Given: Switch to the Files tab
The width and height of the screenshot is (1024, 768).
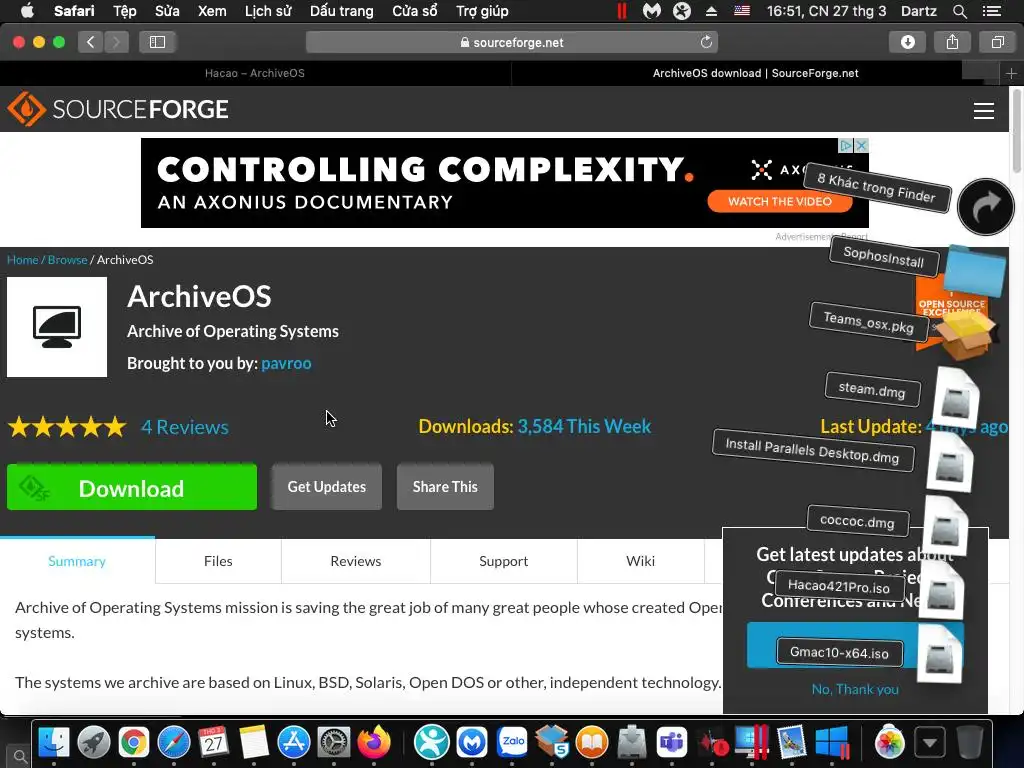Looking at the screenshot, I should click(218, 561).
